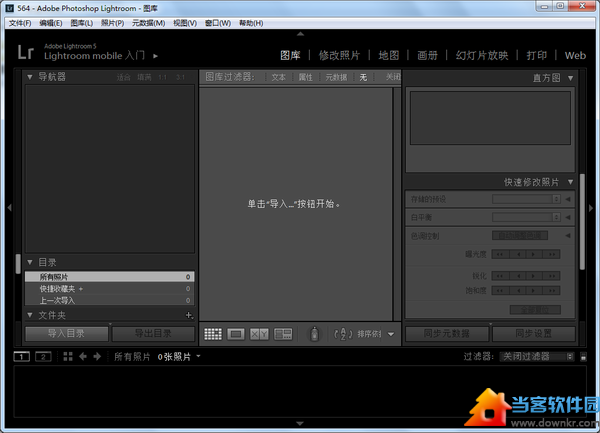Open the Edit menu

click(x=51, y=23)
